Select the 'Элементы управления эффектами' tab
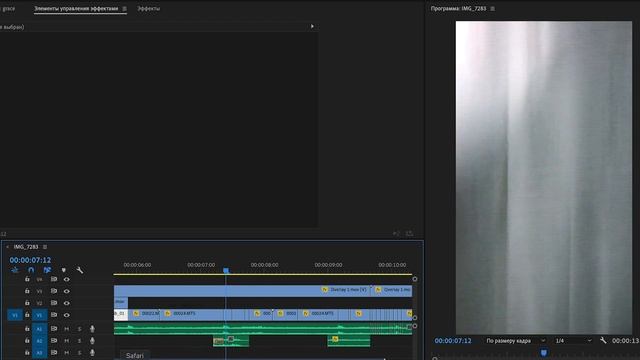Viewport: 640px width, 360px height. click(76, 9)
